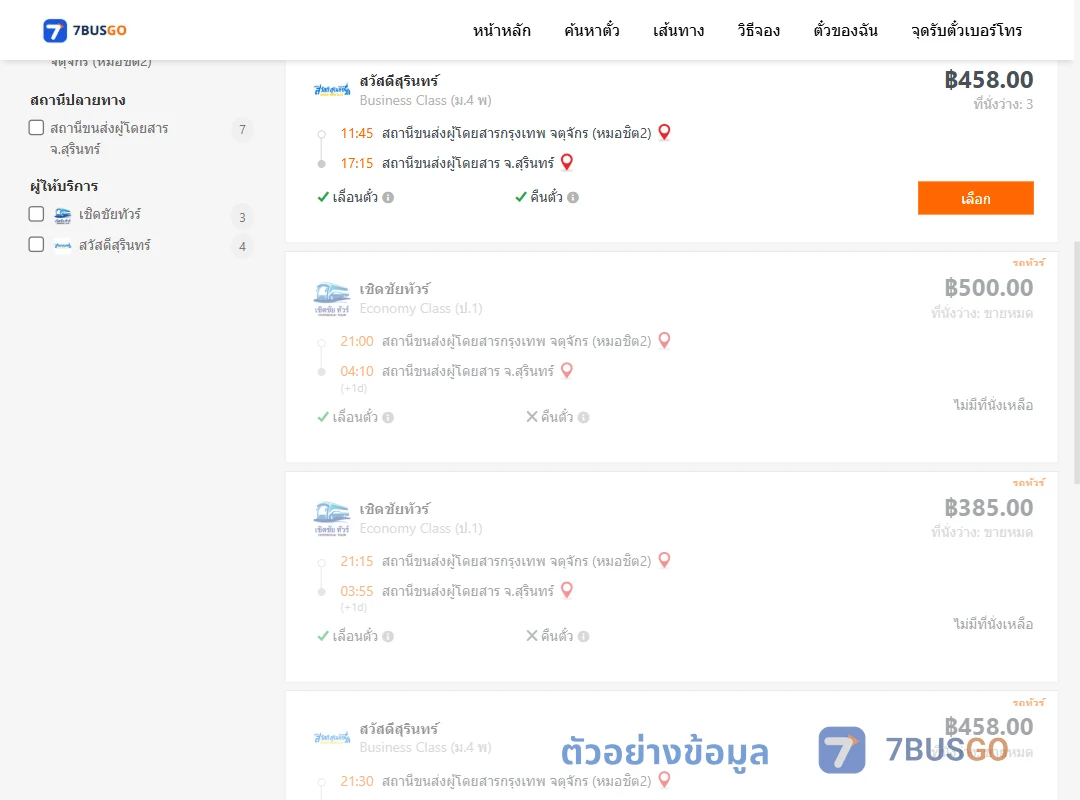1080x800 pixels.
Task: Click Economy Class (ป.1) on 21:15 trip
Action: [x=421, y=529]
